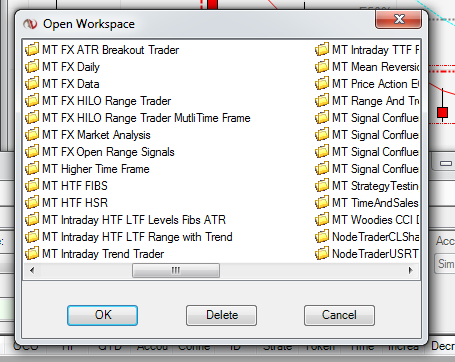The width and height of the screenshot is (455, 362).
Task: Select MT FX HILO Range Trader MutliTime Frame
Action: pos(146,118)
